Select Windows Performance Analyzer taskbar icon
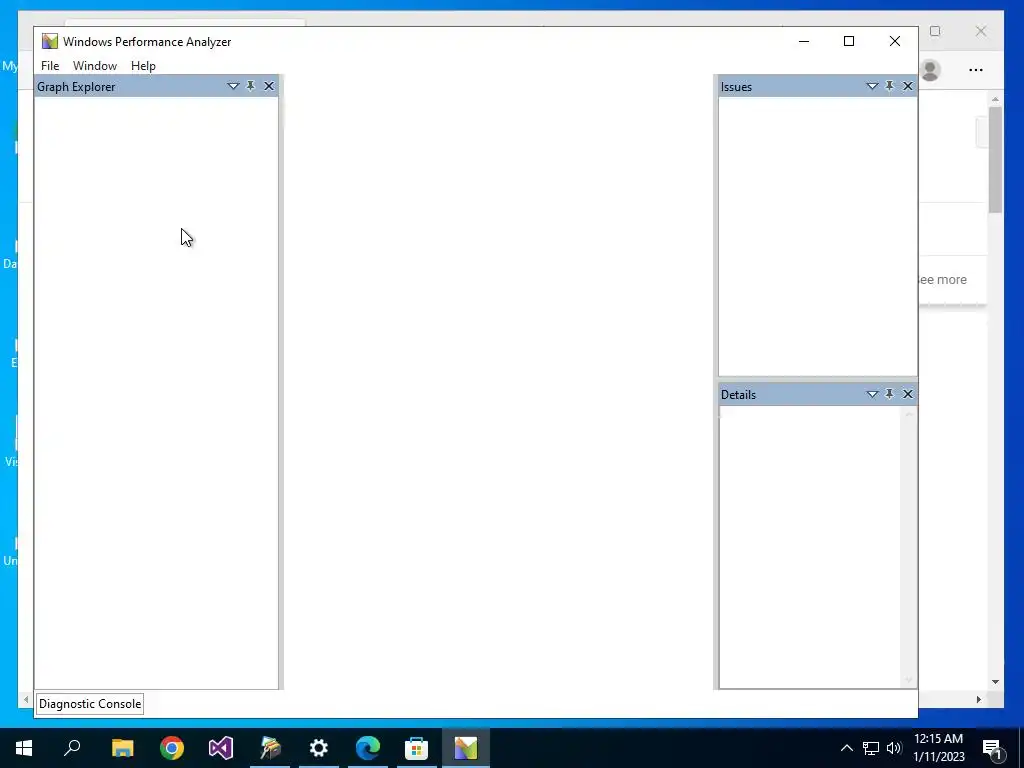Screen dimensions: 1024x768 [x=466, y=748]
